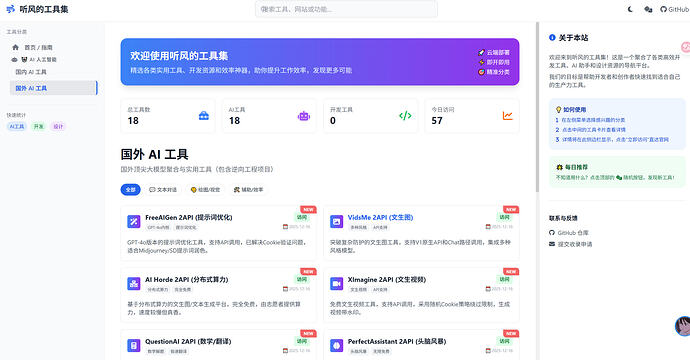The image size is (690, 360).
Task: Open the QuestionAI 2API (数学/翻译) title
Action: [188, 342]
